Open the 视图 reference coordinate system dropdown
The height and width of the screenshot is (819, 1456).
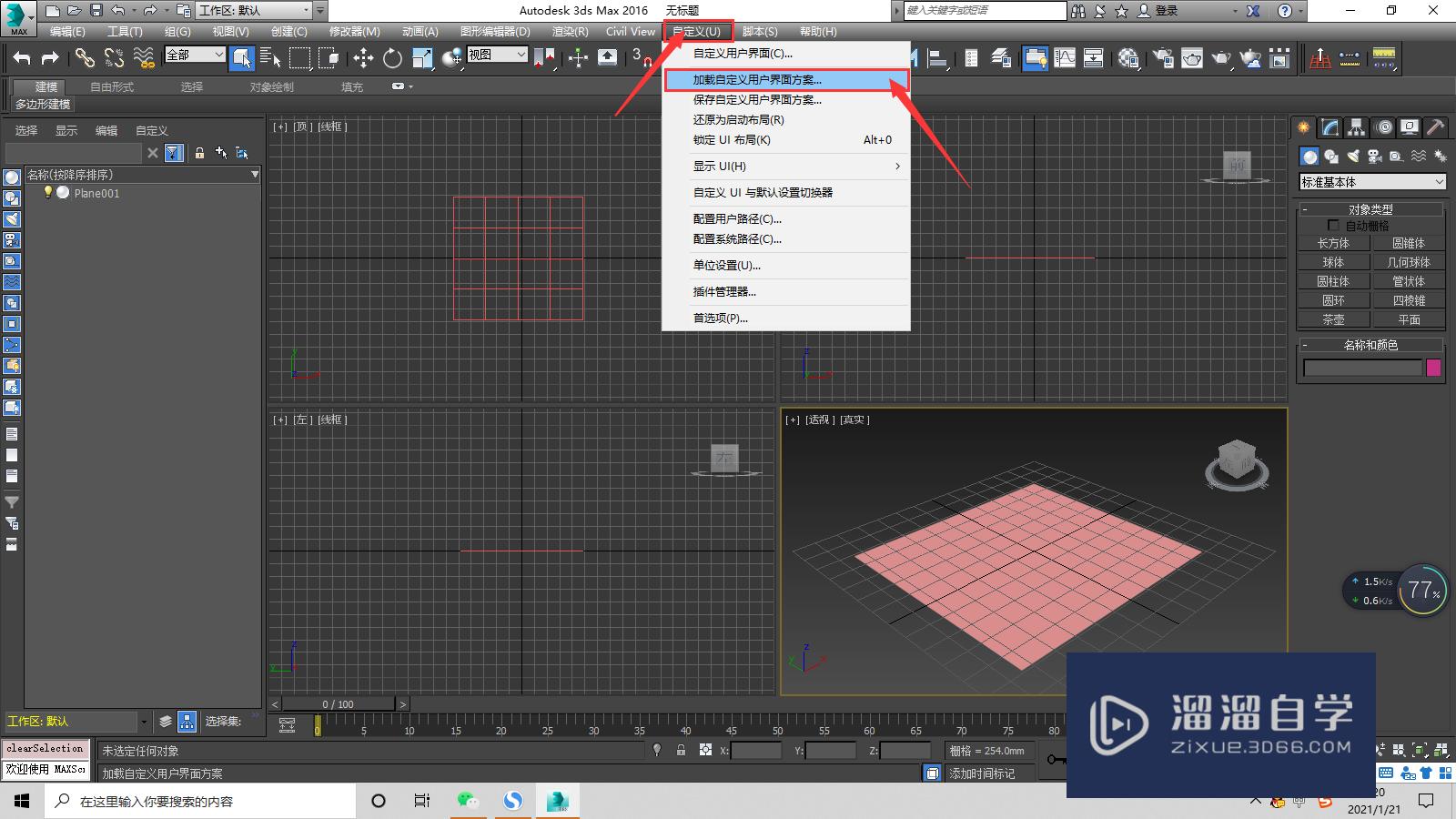(x=497, y=55)
